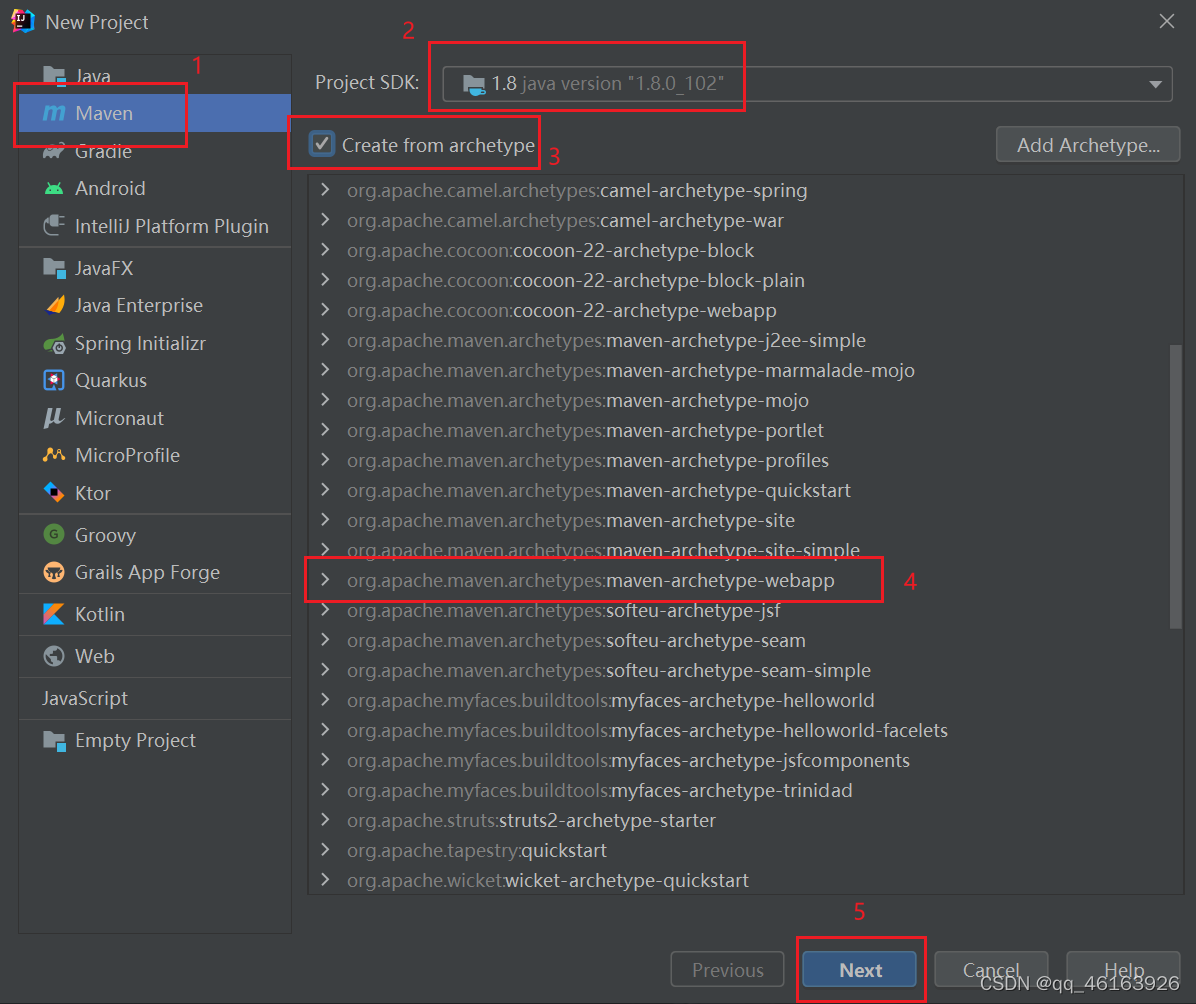
Task: Expand cocoon-22-archetype-block-plain node
Action: [326, 279]
